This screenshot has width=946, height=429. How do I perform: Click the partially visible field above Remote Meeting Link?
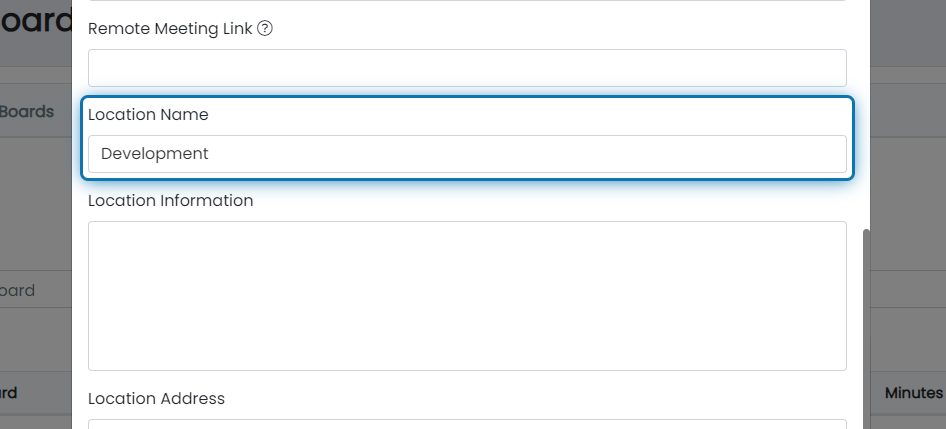click(467, 1)
